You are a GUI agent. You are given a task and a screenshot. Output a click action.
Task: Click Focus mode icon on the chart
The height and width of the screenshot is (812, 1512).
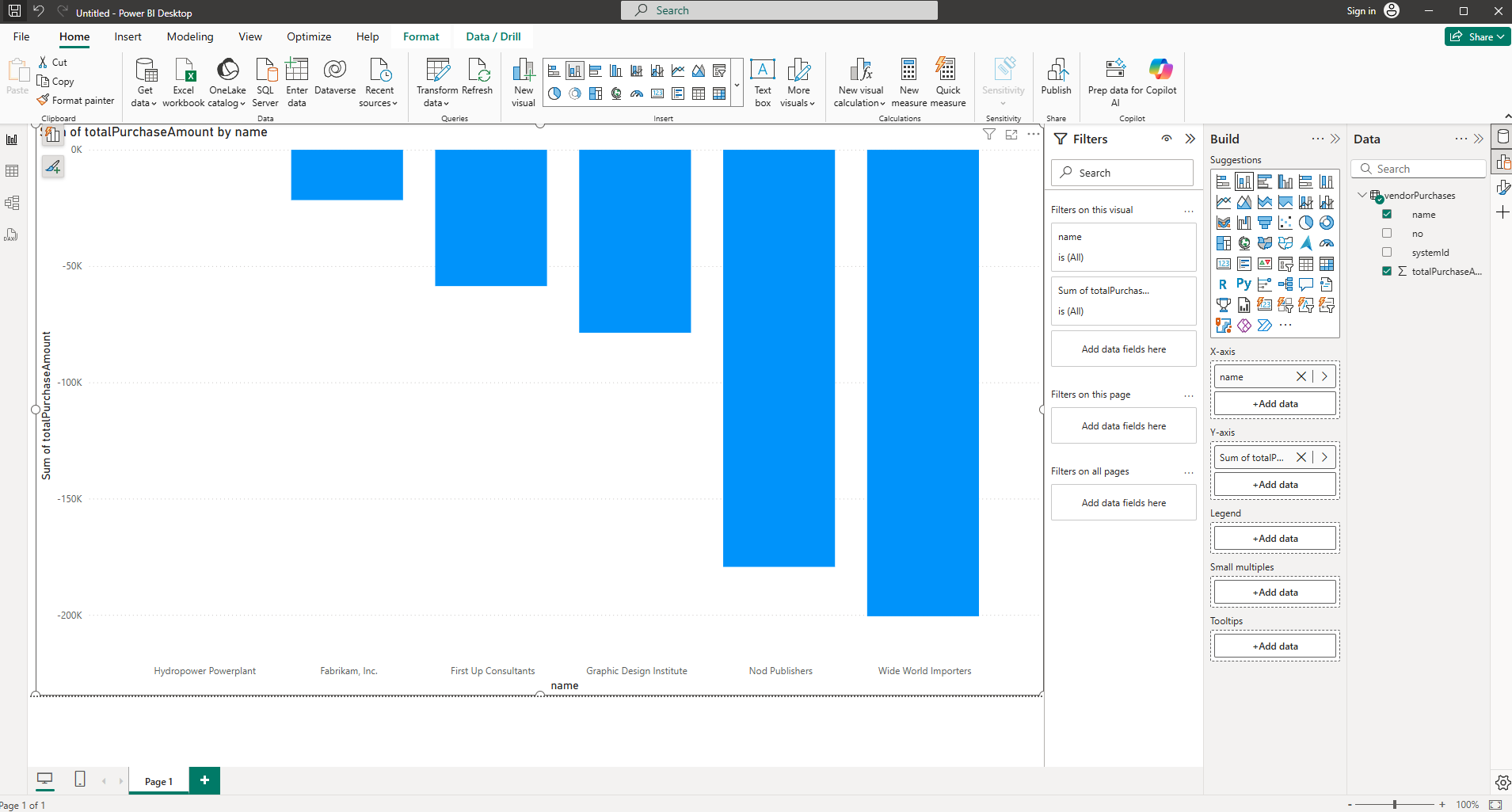tap(1011, 135)
